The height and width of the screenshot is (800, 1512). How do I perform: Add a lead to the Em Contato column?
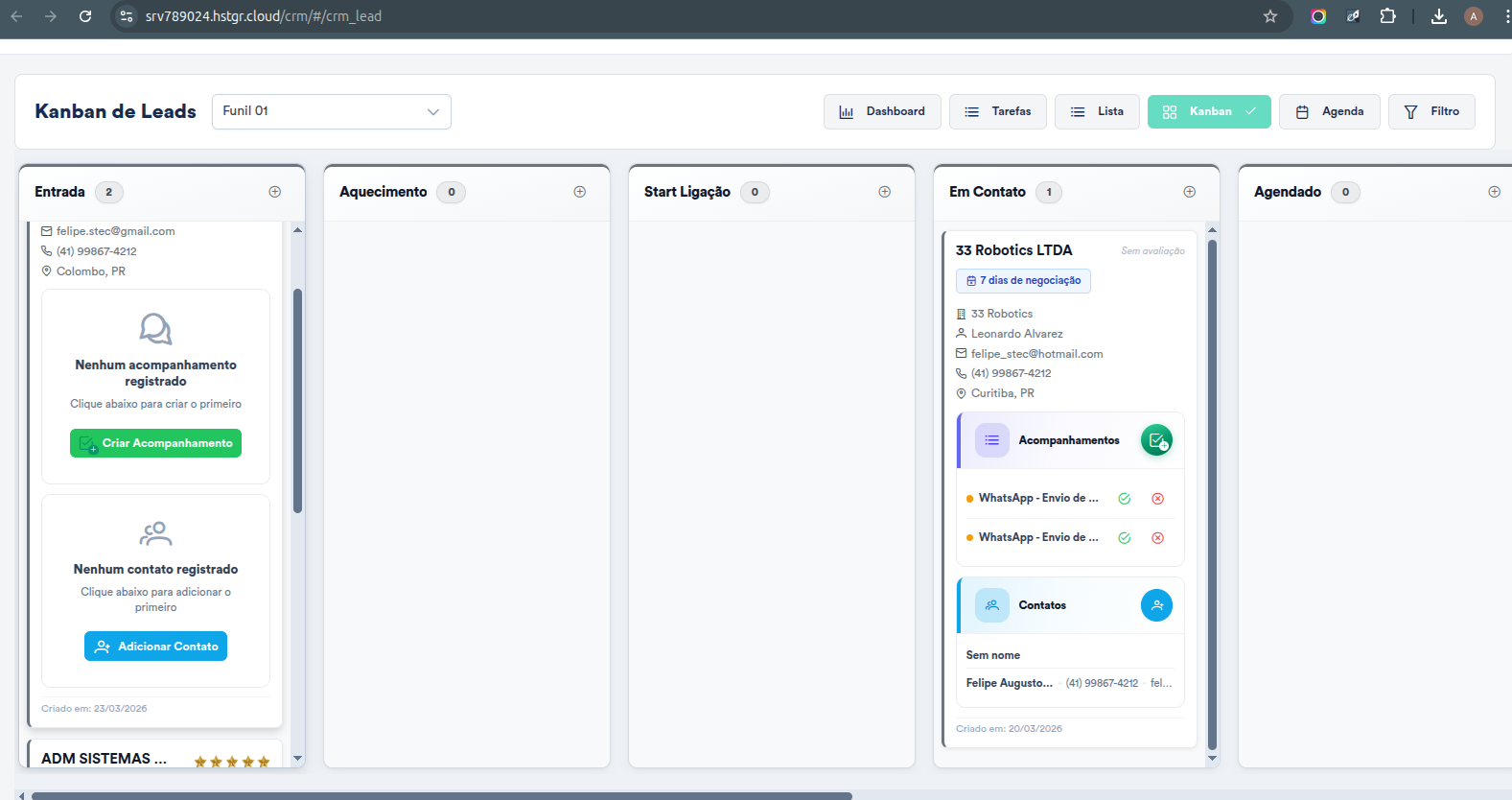(x=1190, y=192)
